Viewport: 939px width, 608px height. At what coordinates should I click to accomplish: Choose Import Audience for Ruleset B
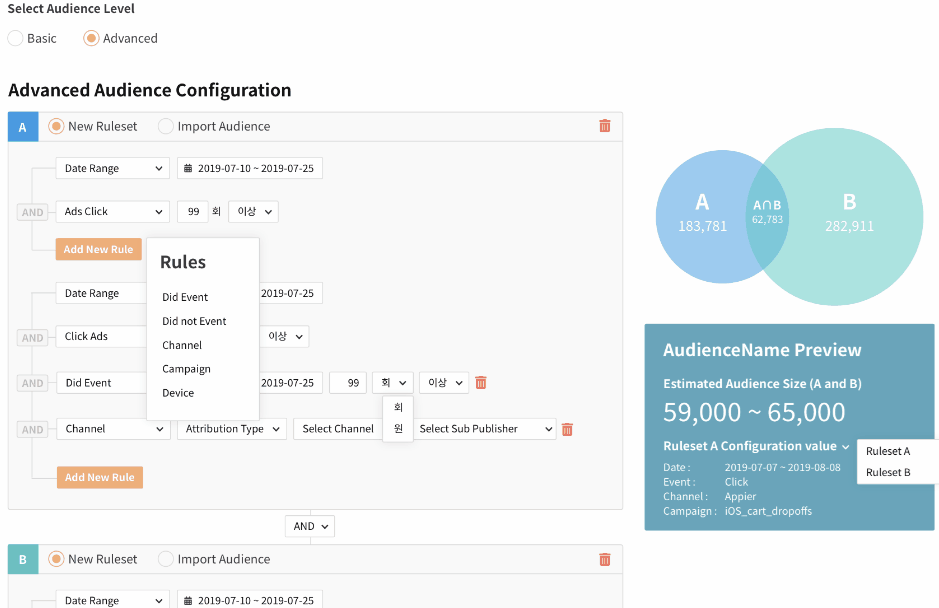point(166,560)
